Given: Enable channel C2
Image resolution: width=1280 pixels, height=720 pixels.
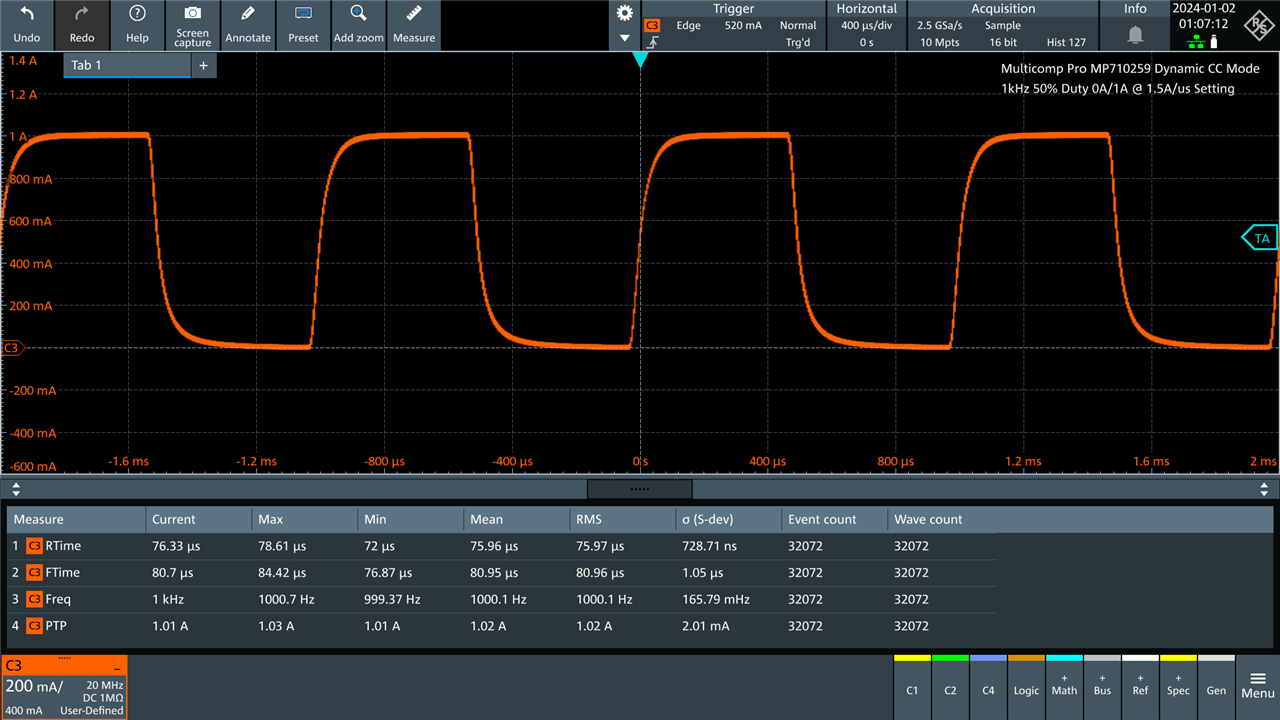Looking at the screenshot, I should 950,686.
